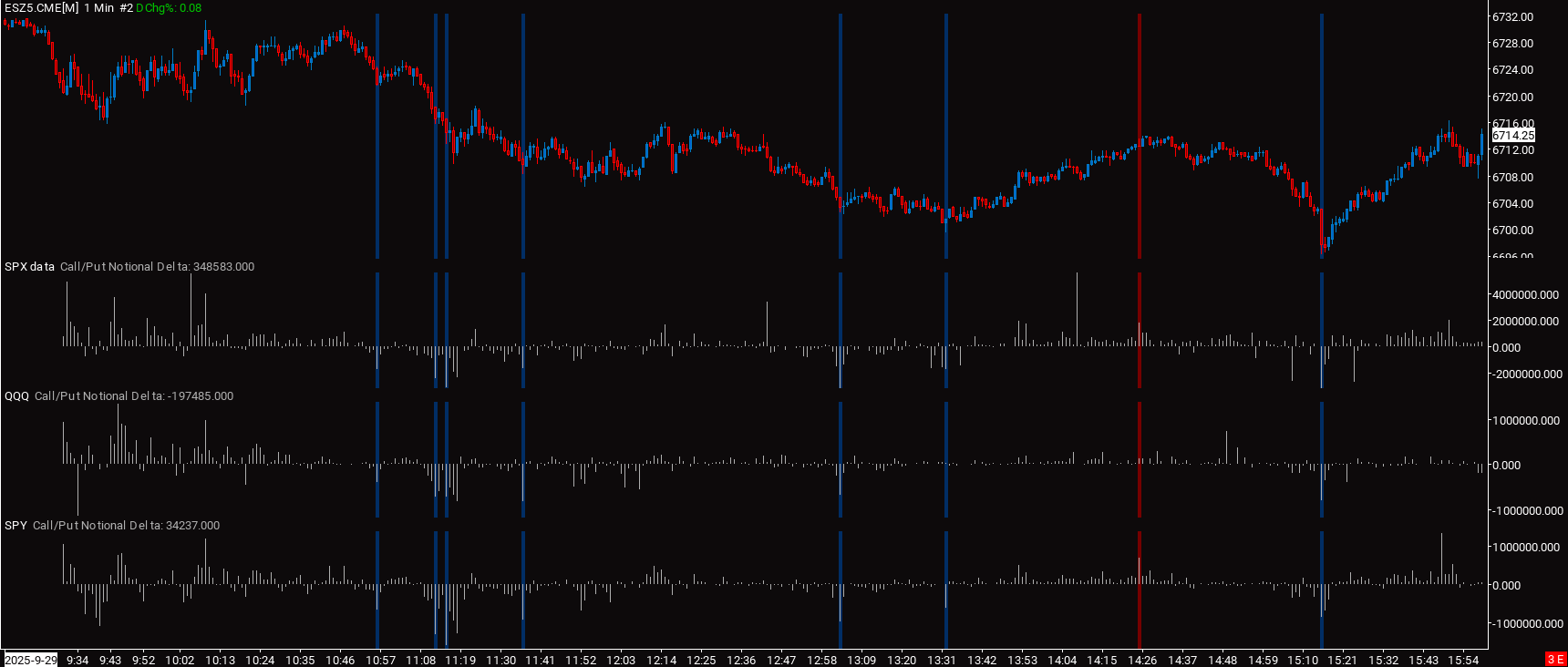
Task: Click the '#2' chart number text
Action: click(126, 8)
